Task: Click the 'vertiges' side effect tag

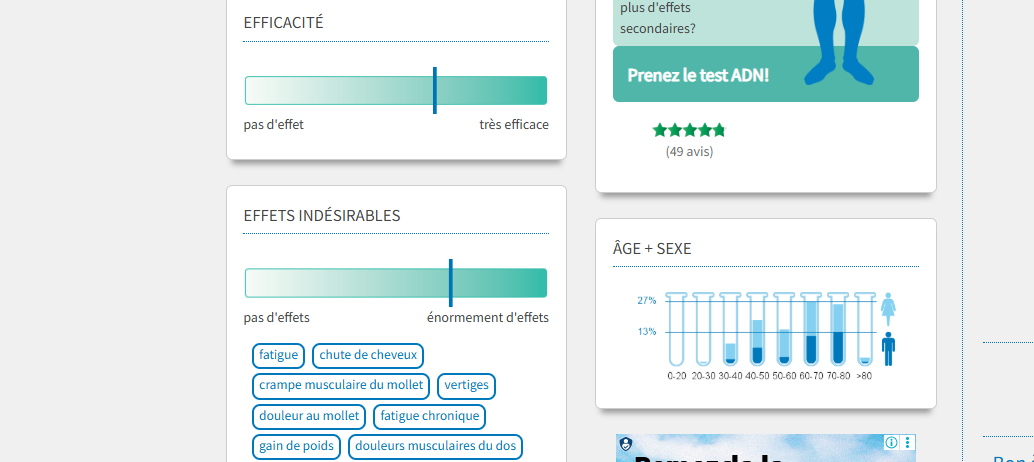Action: coord(466,386)
